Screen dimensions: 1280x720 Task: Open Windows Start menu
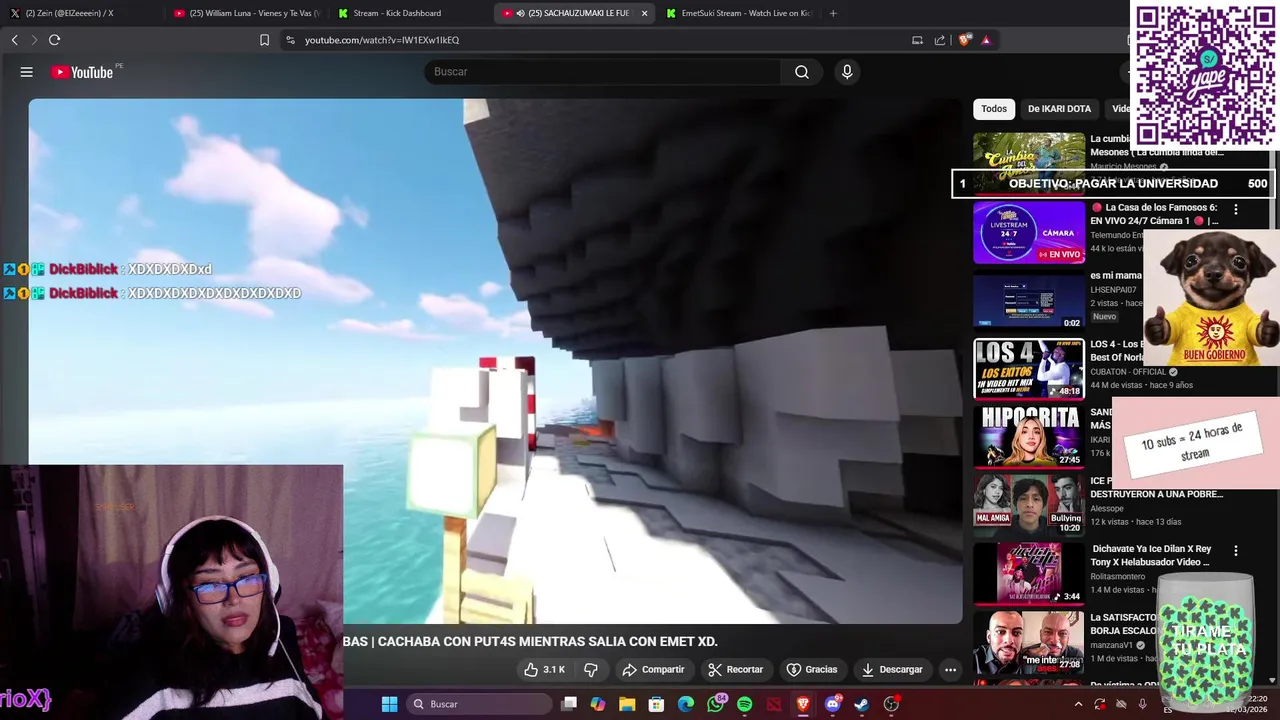(x=389, y=704)
